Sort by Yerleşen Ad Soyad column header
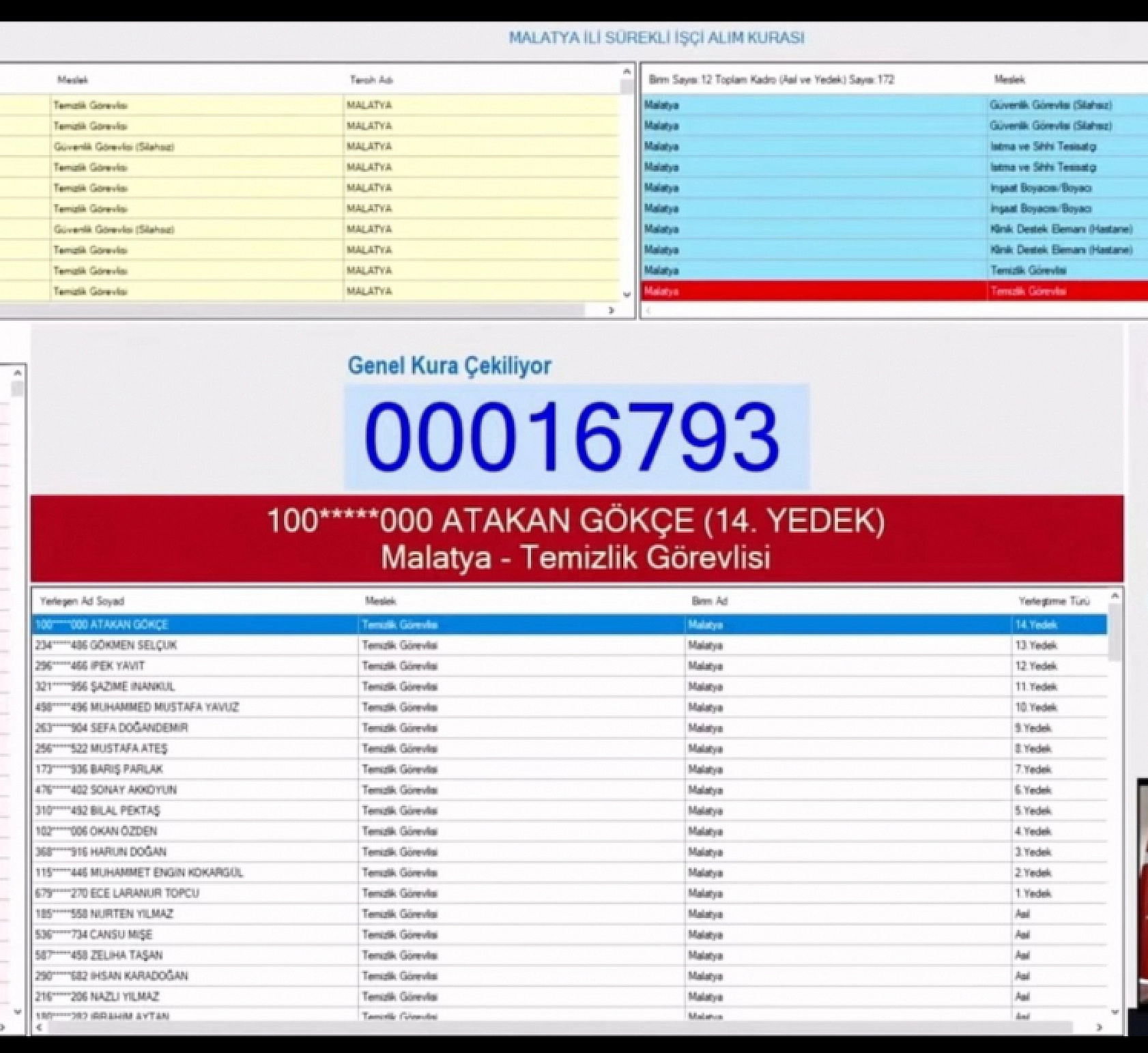 tap(82, 601)
